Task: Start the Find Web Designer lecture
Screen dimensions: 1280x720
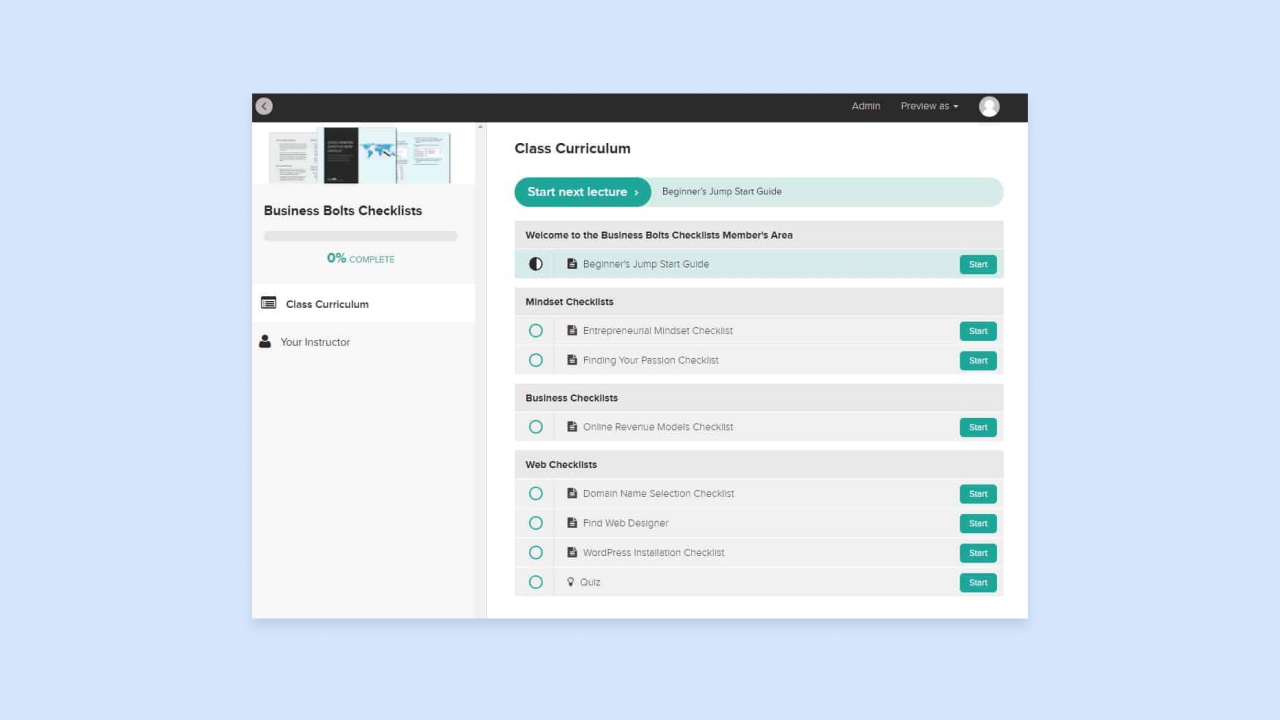Action: pos(978,523)
